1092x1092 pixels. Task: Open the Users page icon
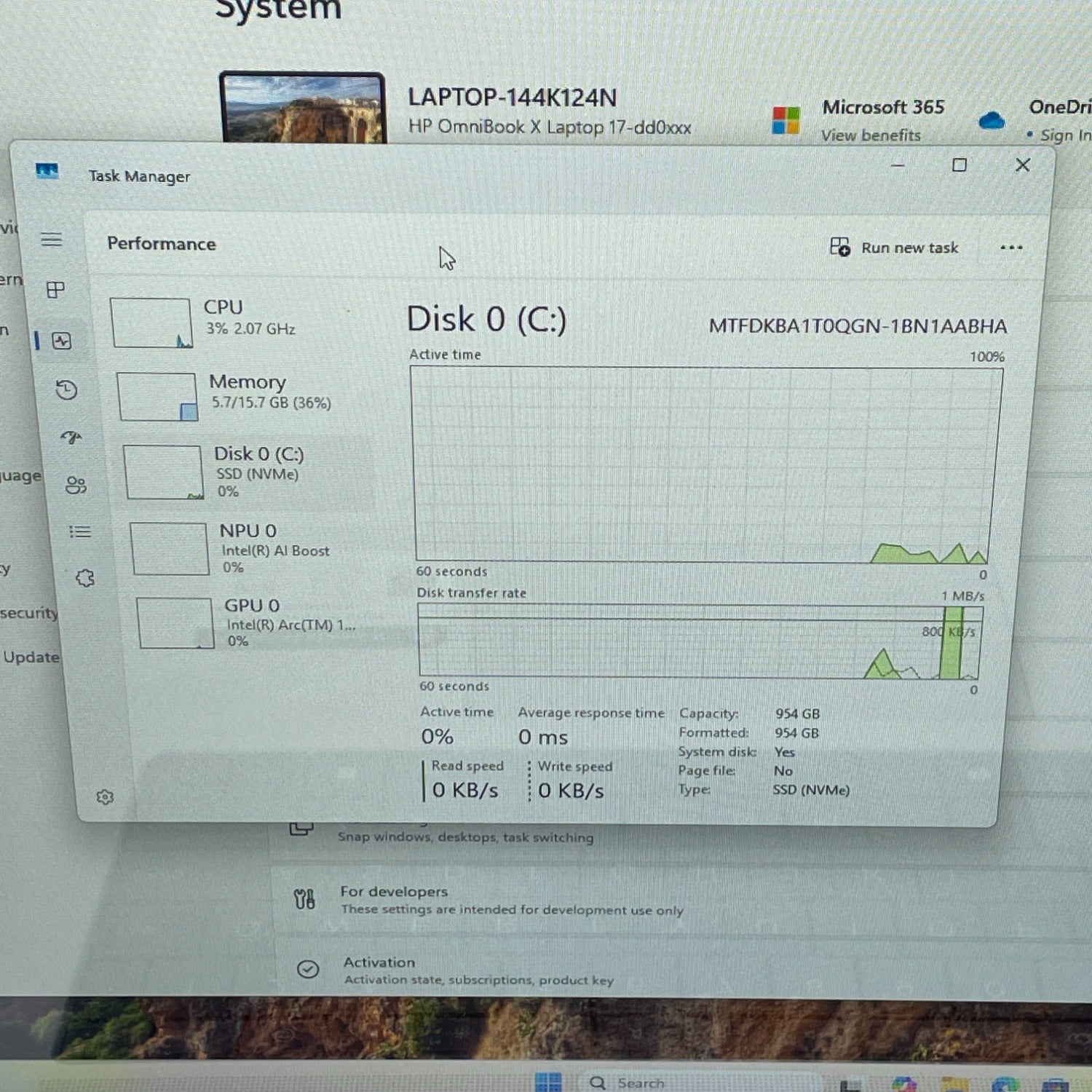click(x=76, y=485)
